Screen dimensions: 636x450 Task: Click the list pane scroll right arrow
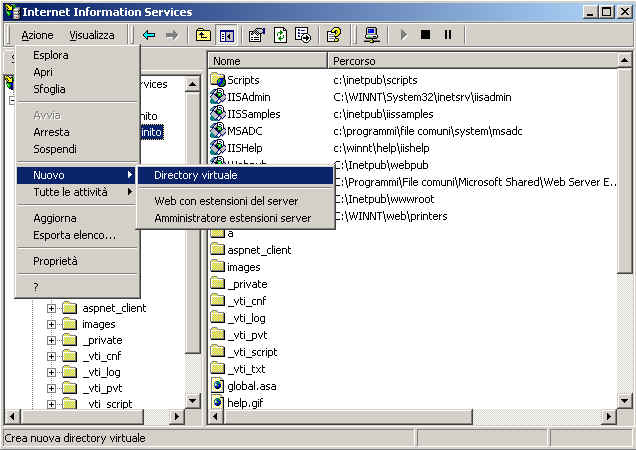(x=609, y=416)
